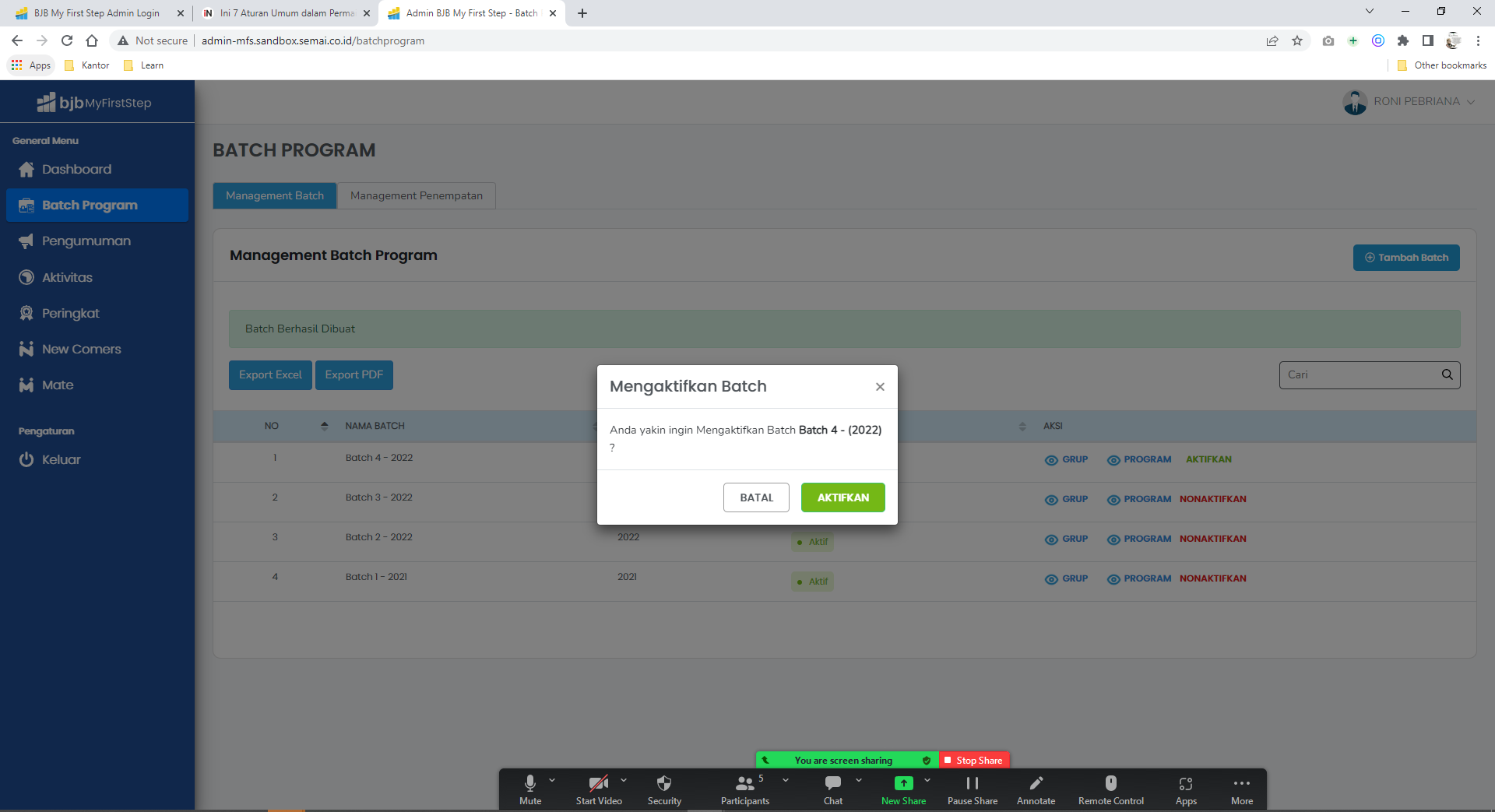The image size is (1495, 812).
Task: Close the Mengaktifkan Batch dialog
Action: pos(880,387)
